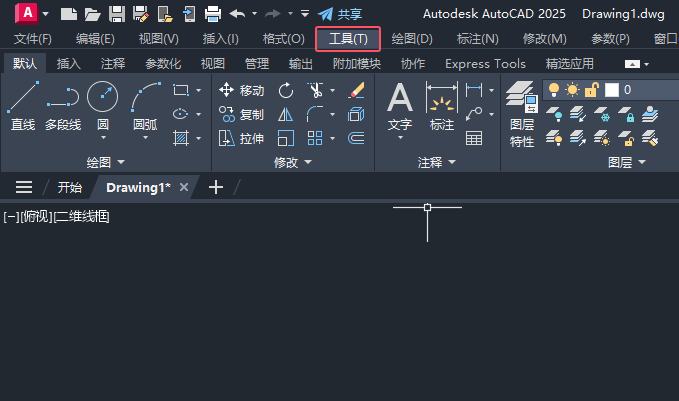Viewport: 679px width, 401px height.
Task: Click the Trim scissors icon
Action: (x=315, y=90)
